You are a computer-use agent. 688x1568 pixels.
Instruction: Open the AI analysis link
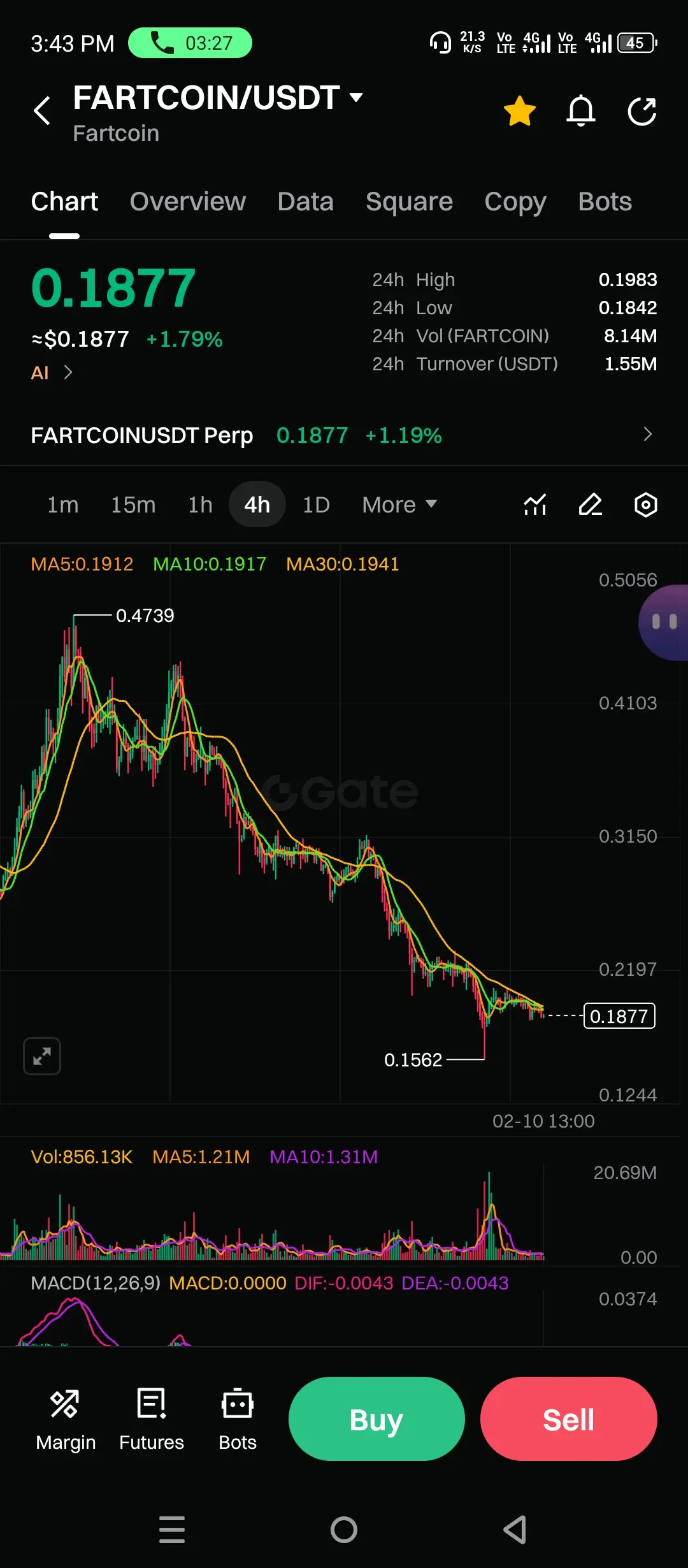pos(52,372)
